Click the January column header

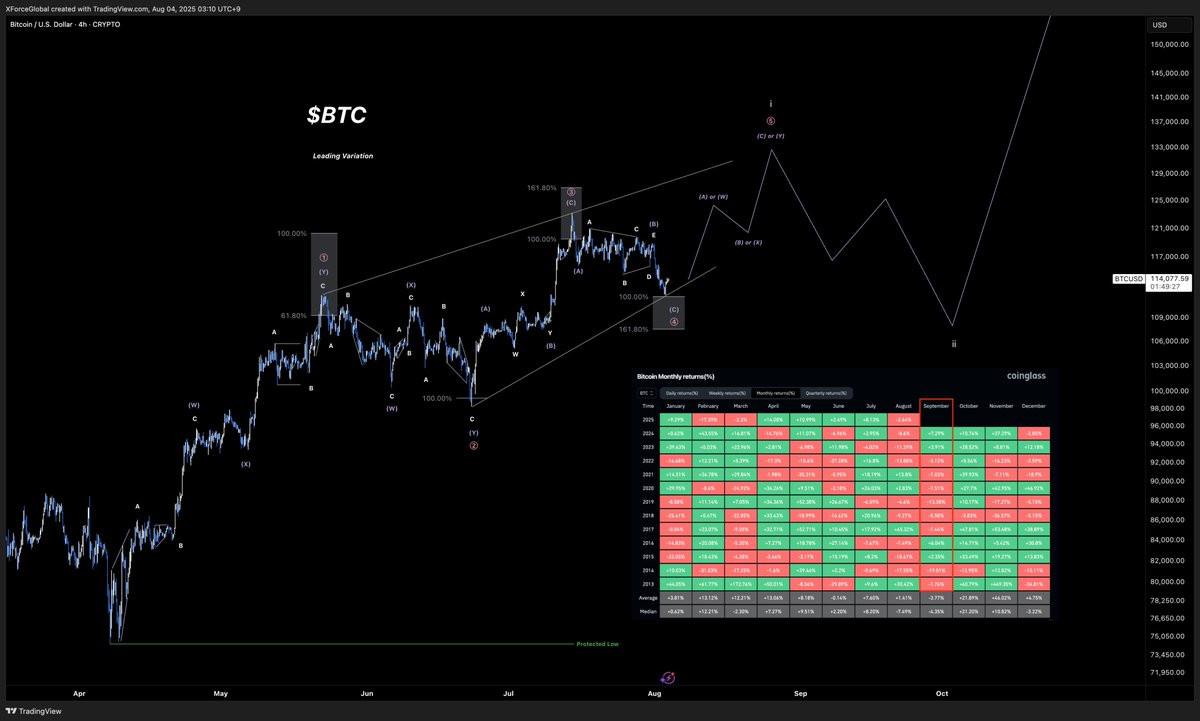676,406
